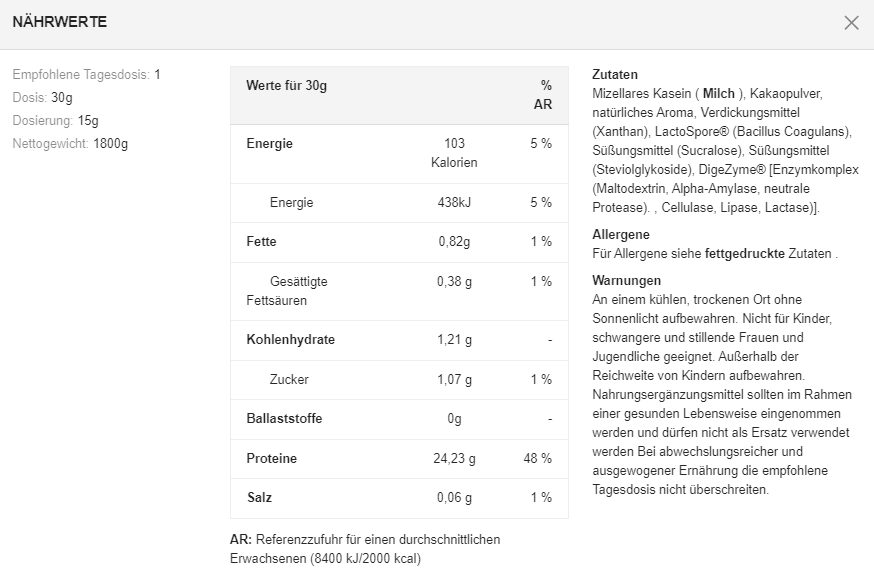Click the AR Referenzzufuhr footnote
Viewport: 874px width, 574px height.
[364, 549]
